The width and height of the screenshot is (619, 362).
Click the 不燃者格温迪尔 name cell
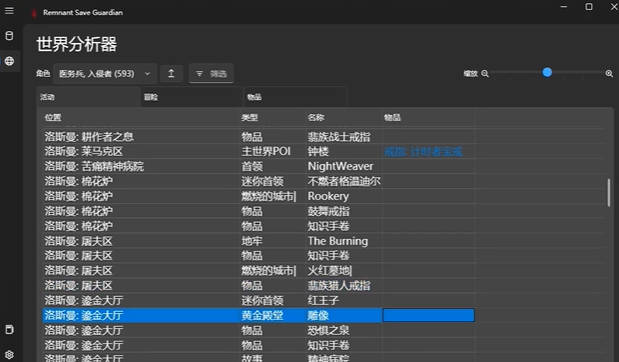click(x=344, y=182)
